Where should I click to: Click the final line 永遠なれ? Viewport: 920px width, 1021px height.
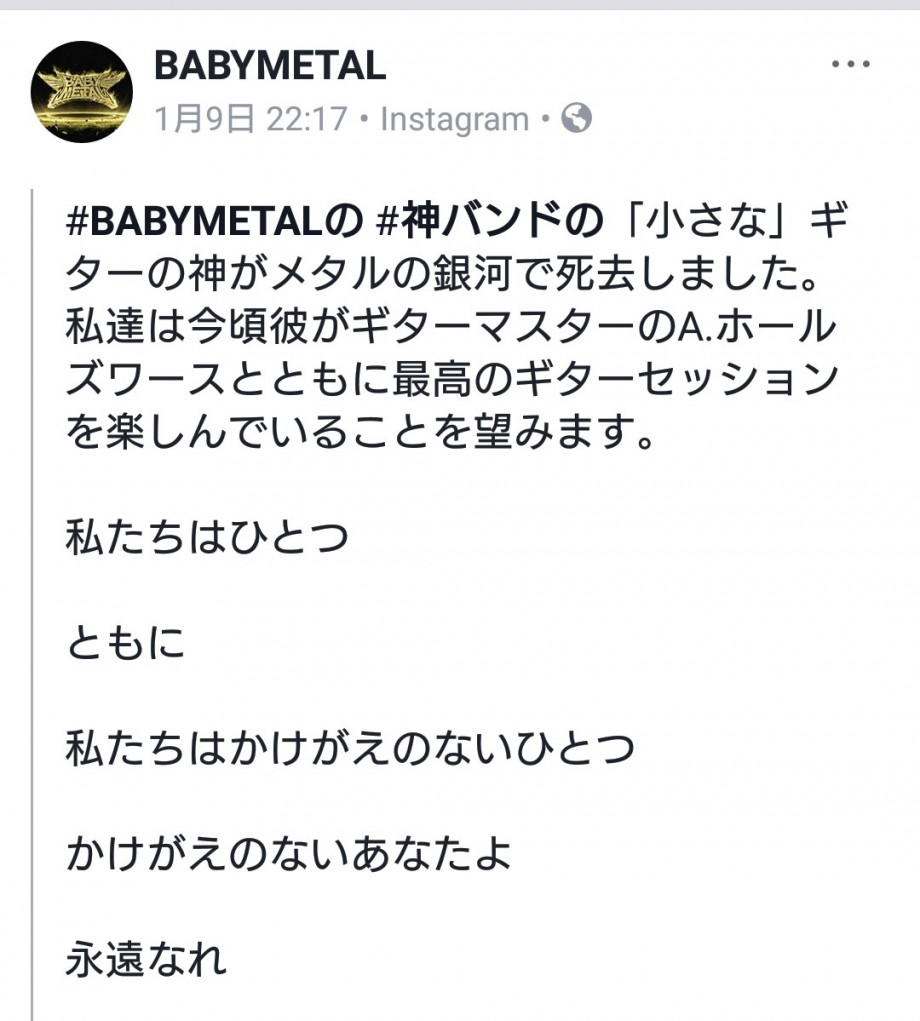[146, 959]
